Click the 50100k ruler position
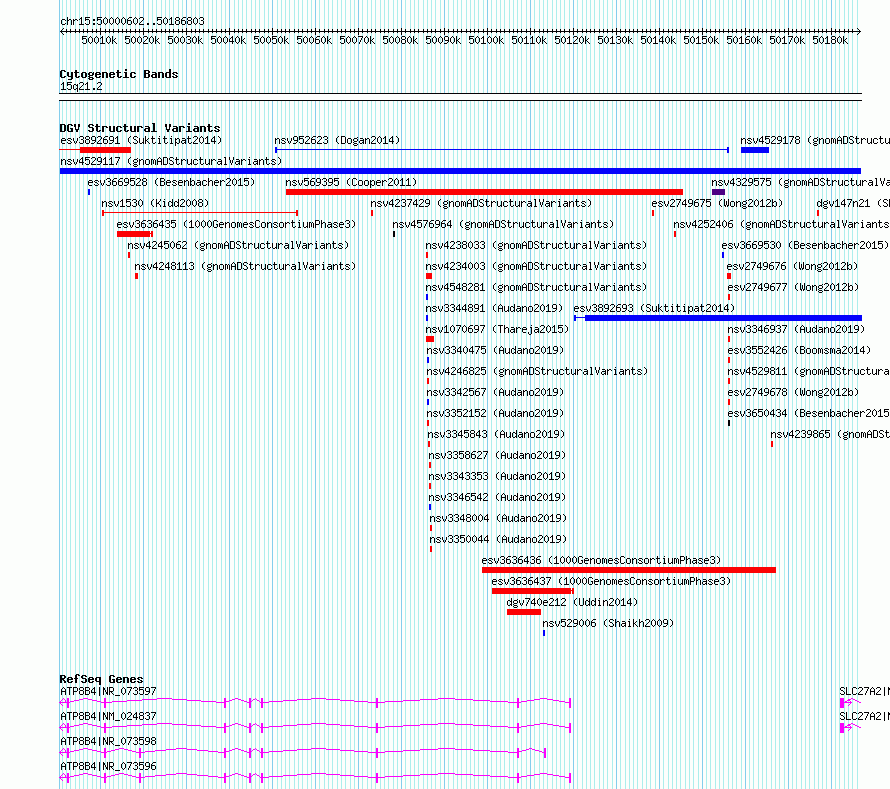Viewport: 890px width, 789px height. coord(486,40)
